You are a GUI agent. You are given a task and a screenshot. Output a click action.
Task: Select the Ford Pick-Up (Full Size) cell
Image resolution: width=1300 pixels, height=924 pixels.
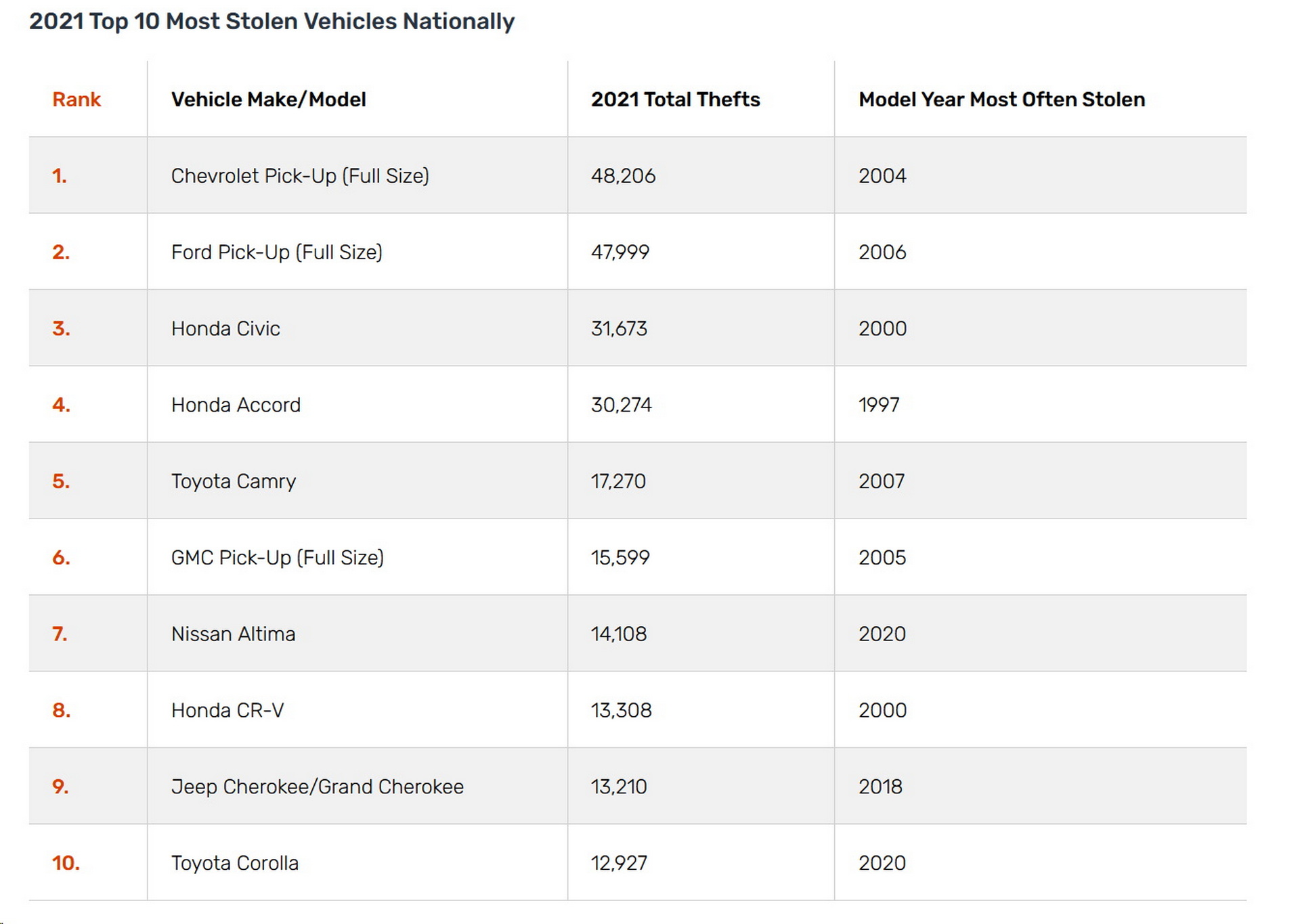276,252
